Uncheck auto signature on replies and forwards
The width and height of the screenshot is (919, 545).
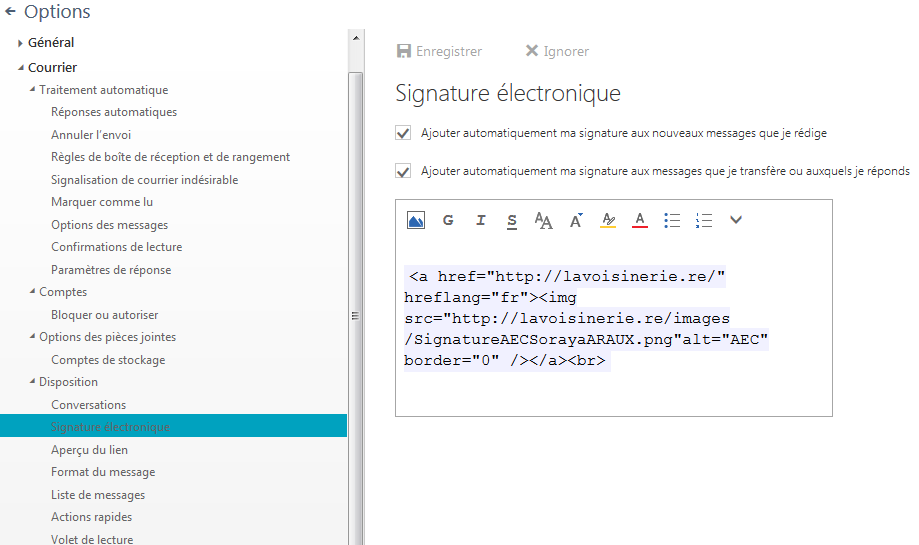(404, 171)
